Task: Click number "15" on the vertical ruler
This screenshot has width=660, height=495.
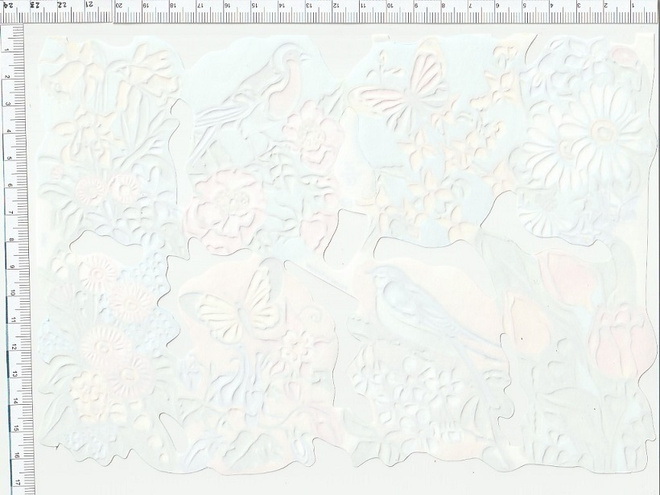Action: coord(16,428)
